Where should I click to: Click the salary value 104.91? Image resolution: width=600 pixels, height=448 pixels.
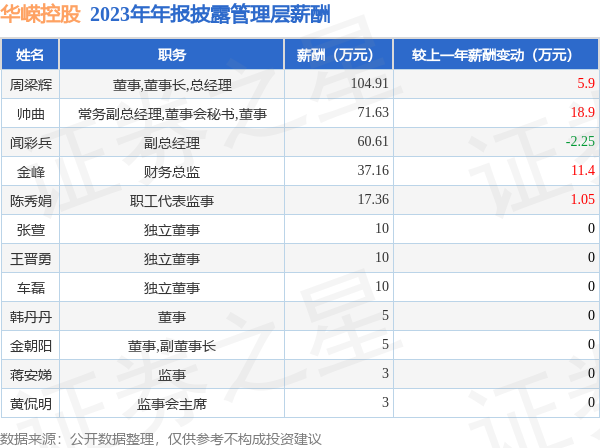tap(370, 83)
